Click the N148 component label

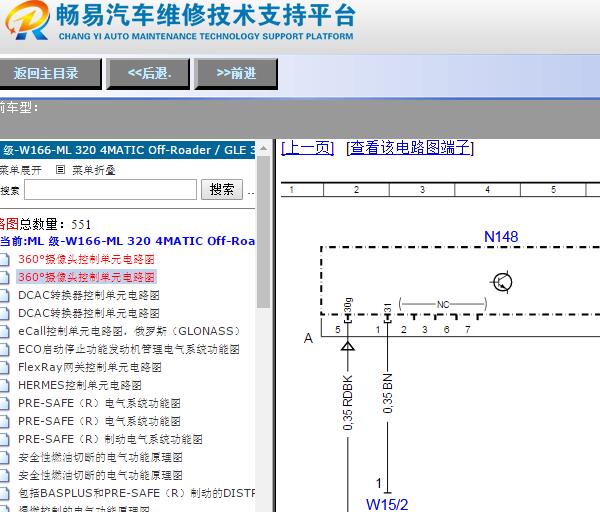click(x=501, y=236)
